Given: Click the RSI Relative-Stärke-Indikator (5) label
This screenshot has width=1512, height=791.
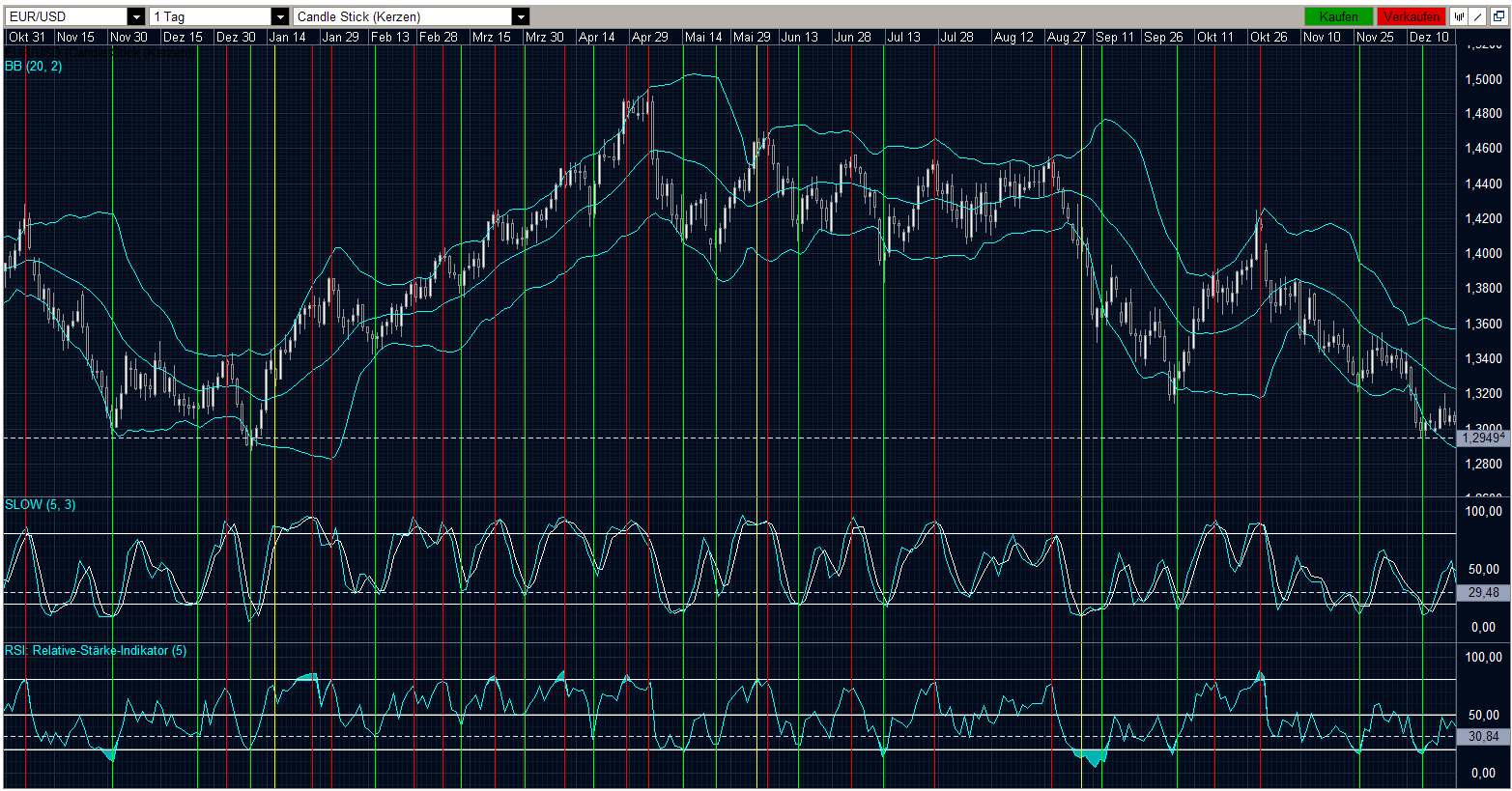Looking at the screenshot, I should click(x=96, y=650).
